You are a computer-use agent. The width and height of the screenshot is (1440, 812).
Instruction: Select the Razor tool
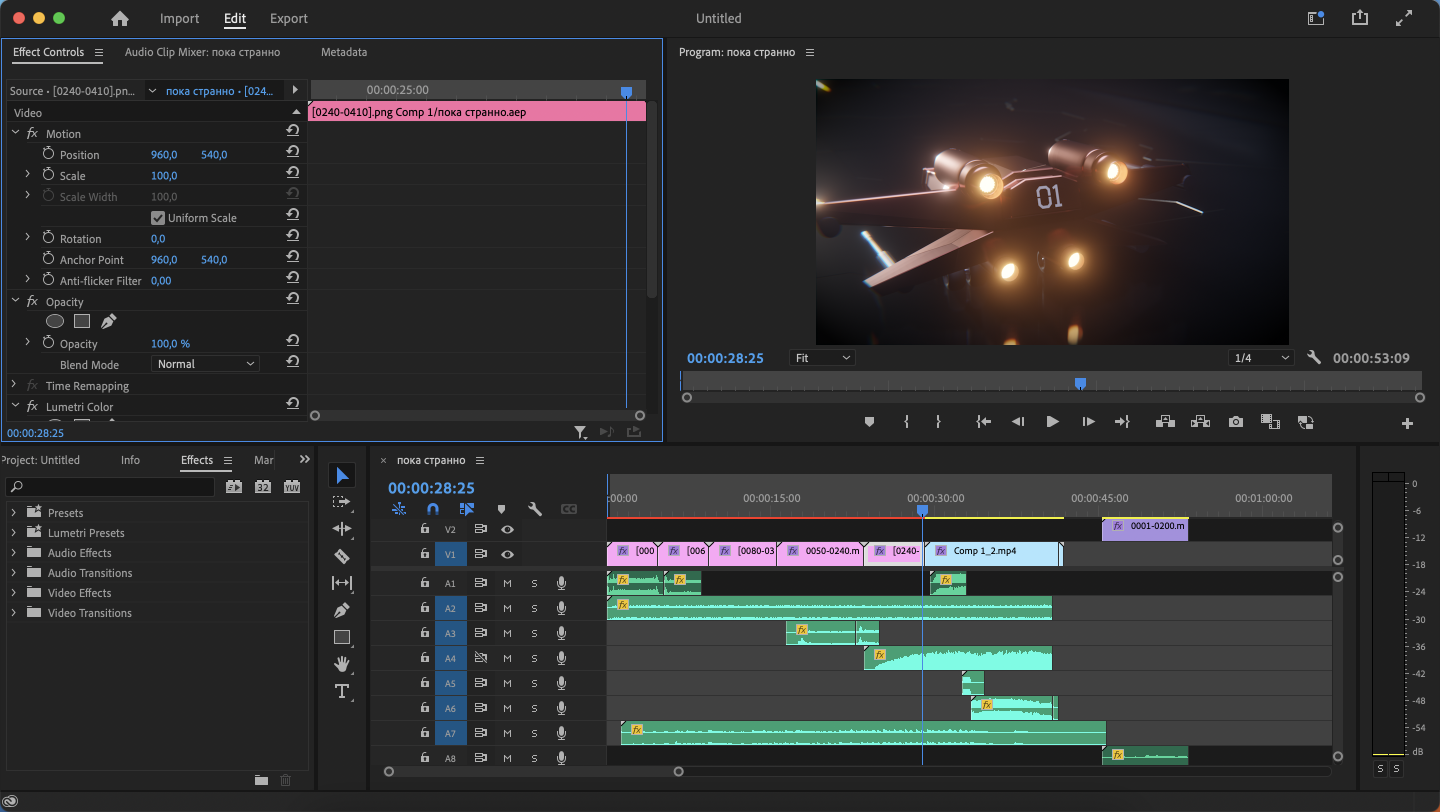[342, 556]
